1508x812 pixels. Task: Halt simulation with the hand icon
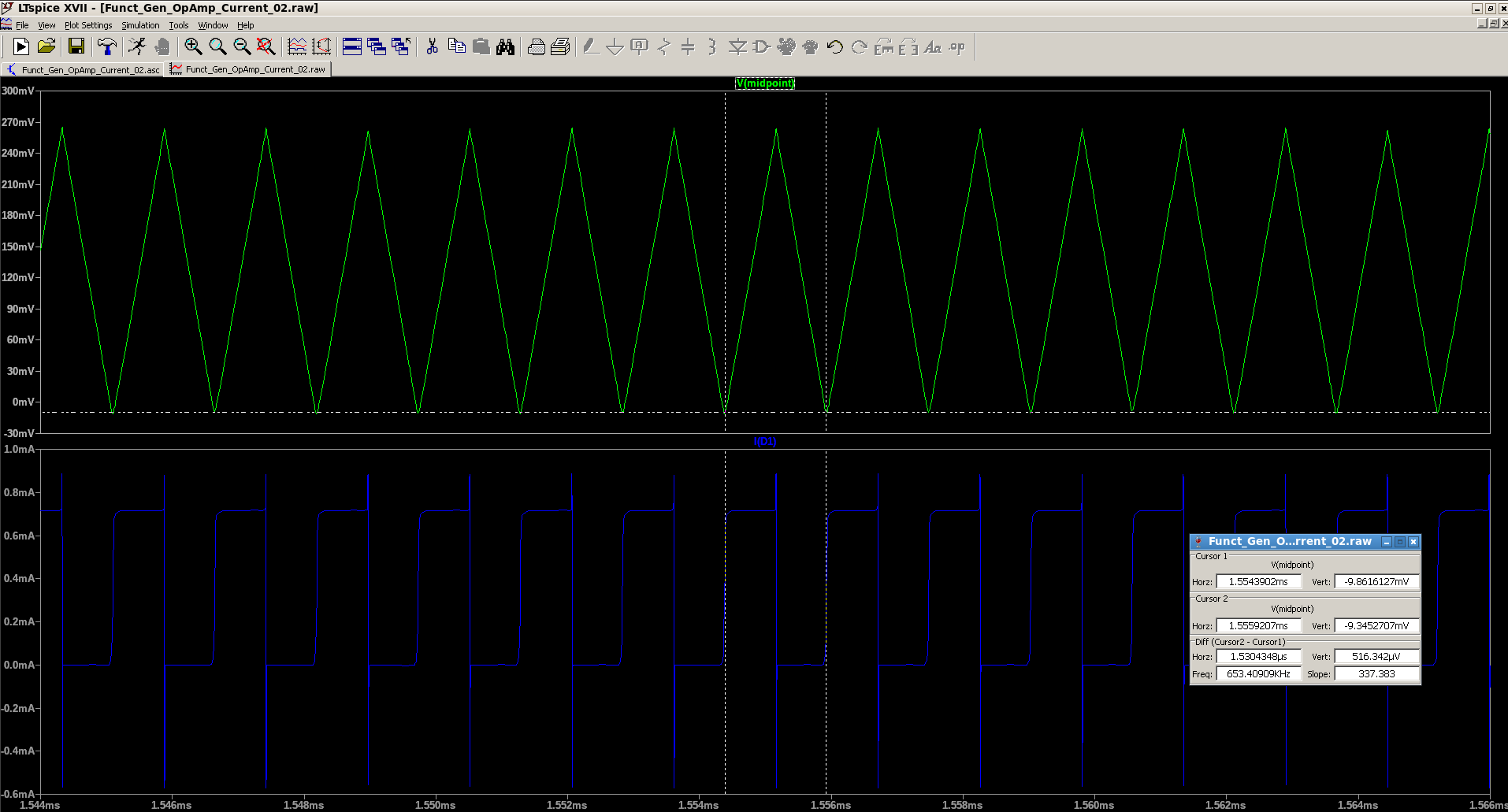coord(162,47)
